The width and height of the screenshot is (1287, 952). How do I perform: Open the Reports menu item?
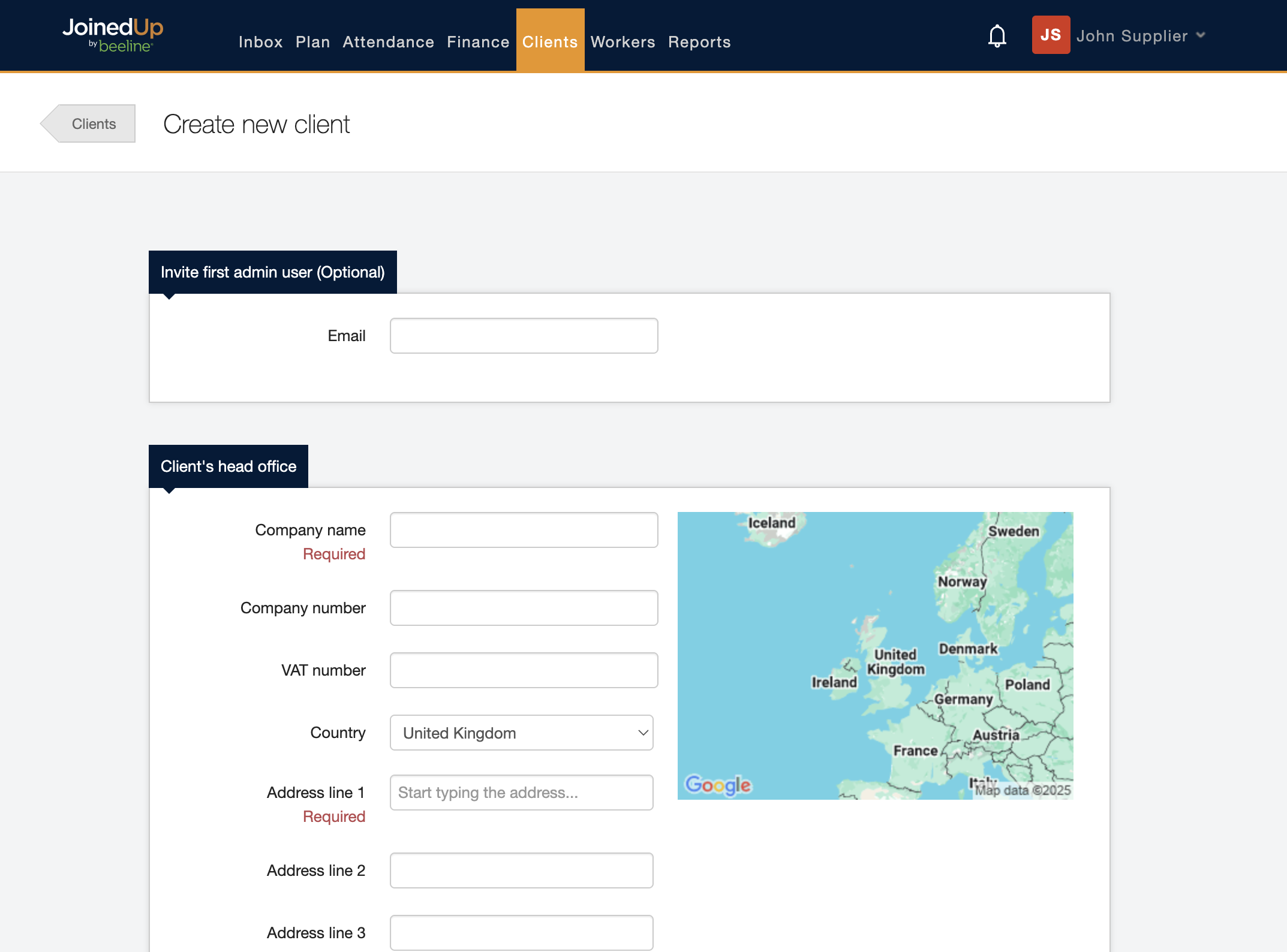pyautogui.click(x=699, y=42)
